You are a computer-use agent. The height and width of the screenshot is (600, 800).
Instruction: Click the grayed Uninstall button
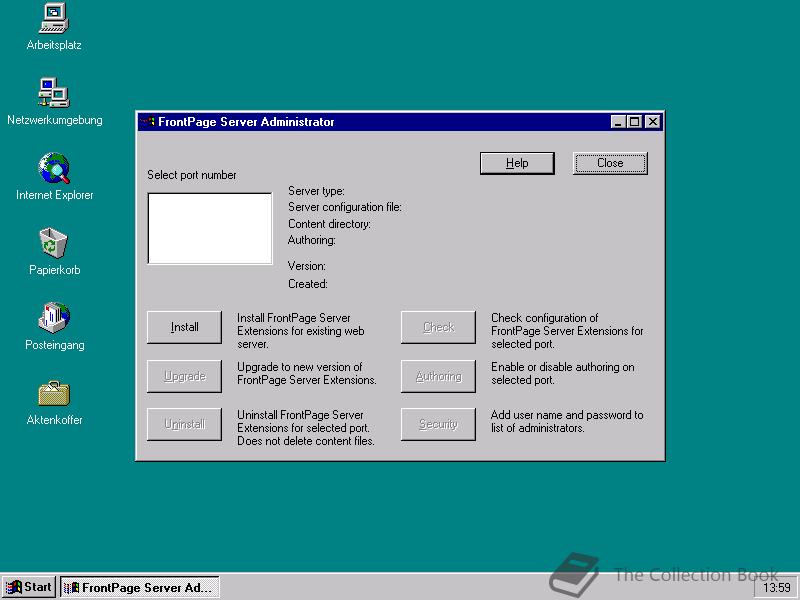pyautogui.click(x=184, y=424)
